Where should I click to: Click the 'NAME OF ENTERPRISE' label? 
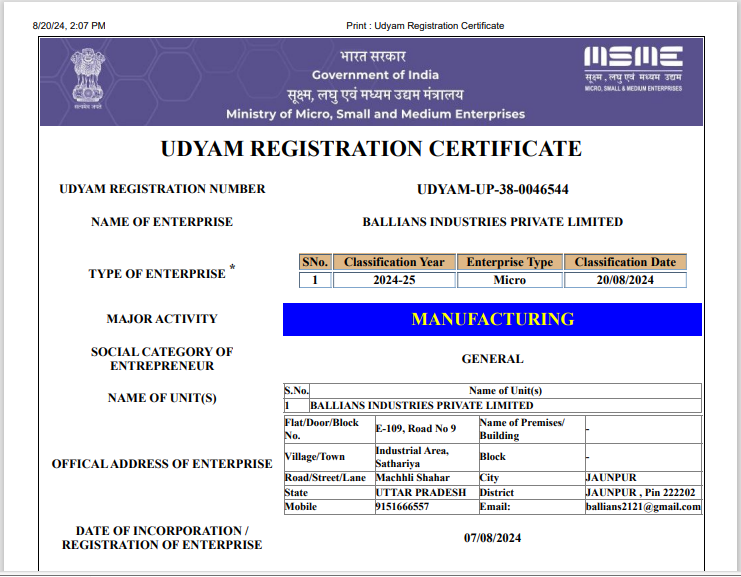pyautogui.click(x=162, y=222)
